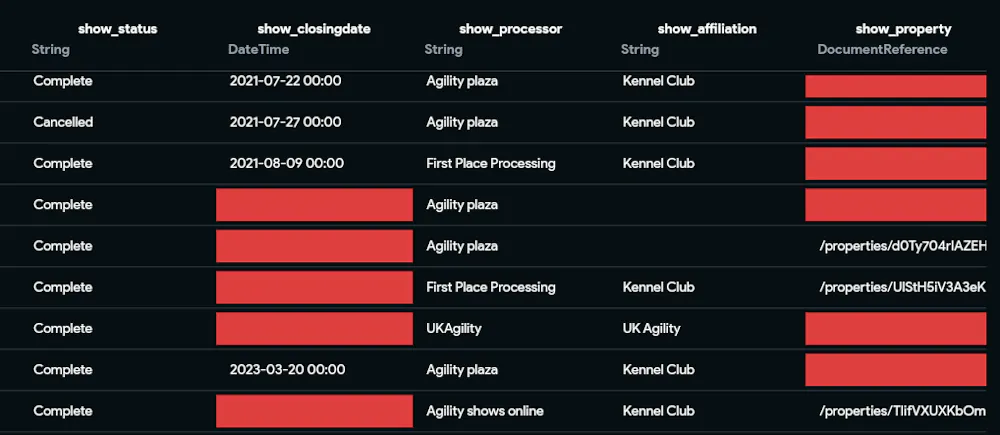Click the show_processor column header
The width and height of the screenshot is (1000, 435).
510,29
